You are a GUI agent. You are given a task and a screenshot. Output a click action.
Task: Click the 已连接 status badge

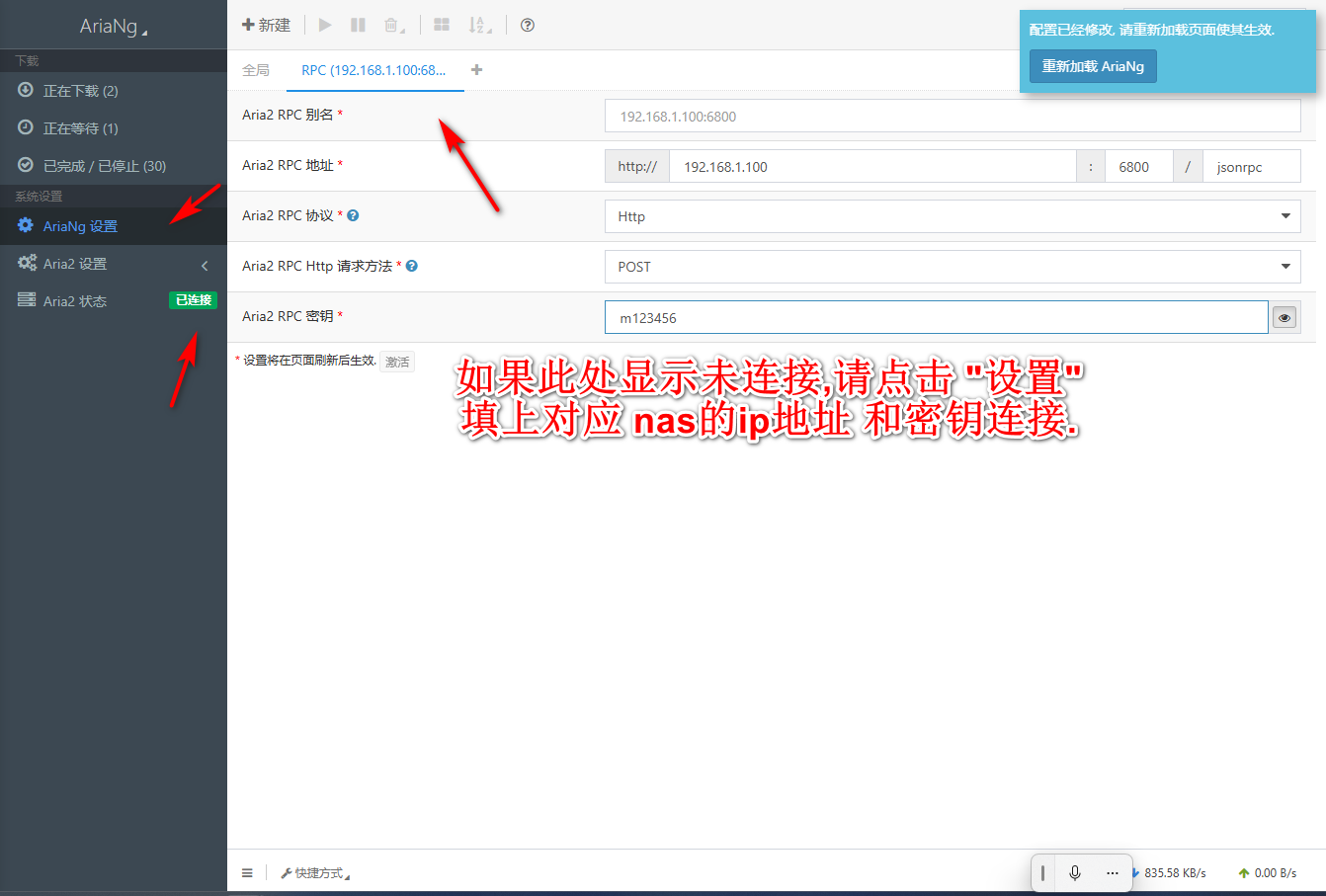coord(193,300)
